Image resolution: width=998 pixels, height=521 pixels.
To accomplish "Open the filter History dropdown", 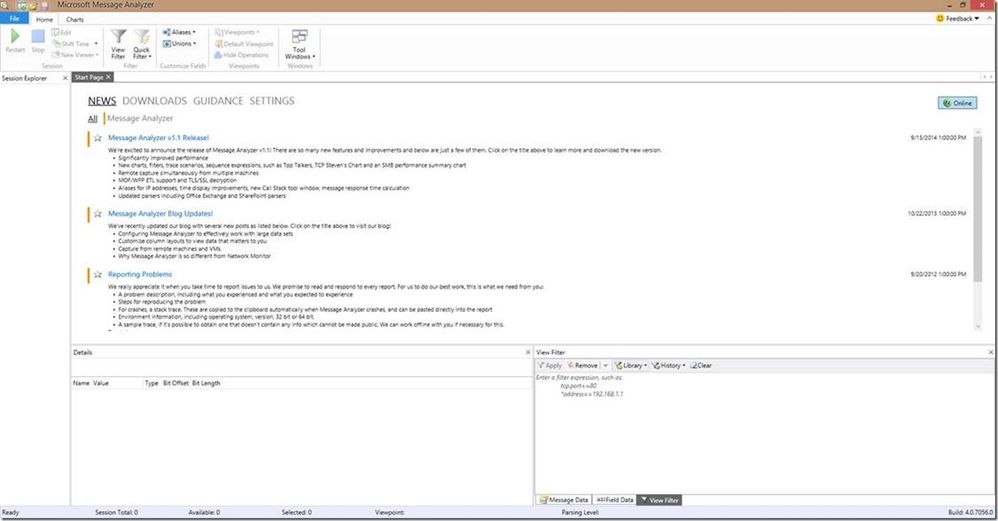I will tap(668, 365).
